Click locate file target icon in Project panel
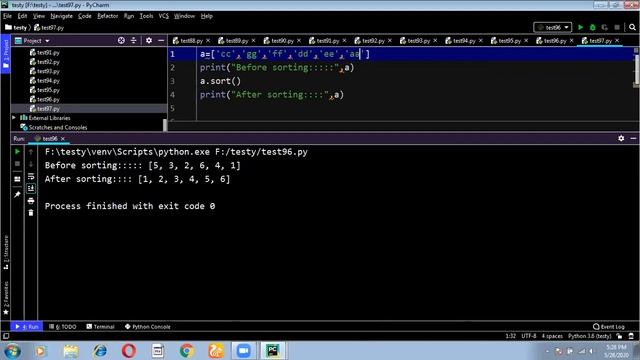 pyautogui.click(x=121, y=40)
